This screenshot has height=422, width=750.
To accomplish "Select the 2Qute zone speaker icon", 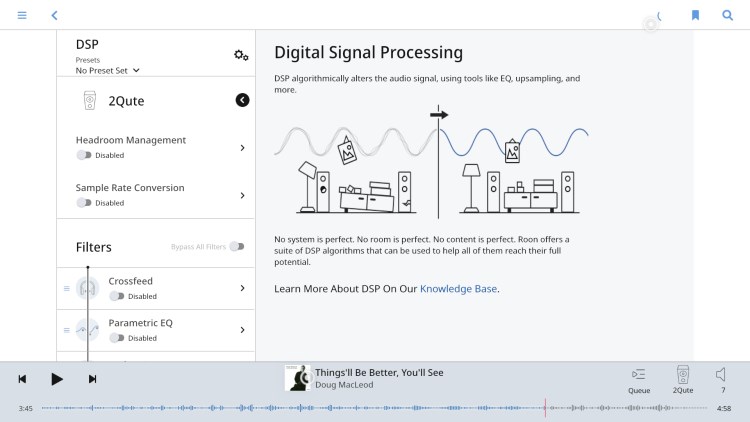I will click(x=683, y=380).
